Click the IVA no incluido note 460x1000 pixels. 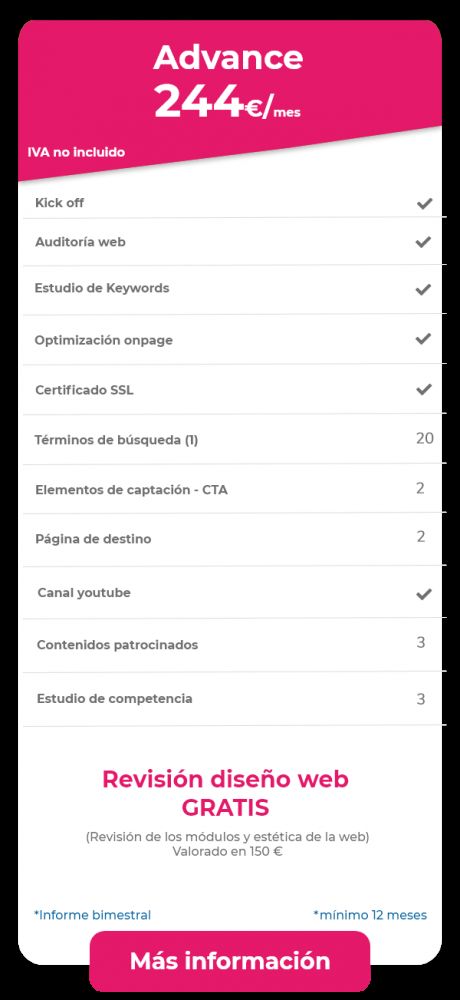point(76,152)
